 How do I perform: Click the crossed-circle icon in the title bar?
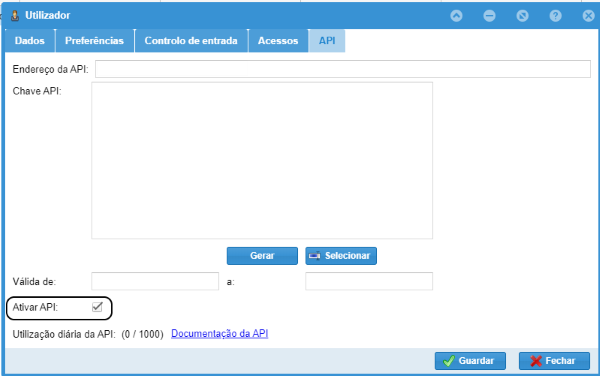point(522,16)
